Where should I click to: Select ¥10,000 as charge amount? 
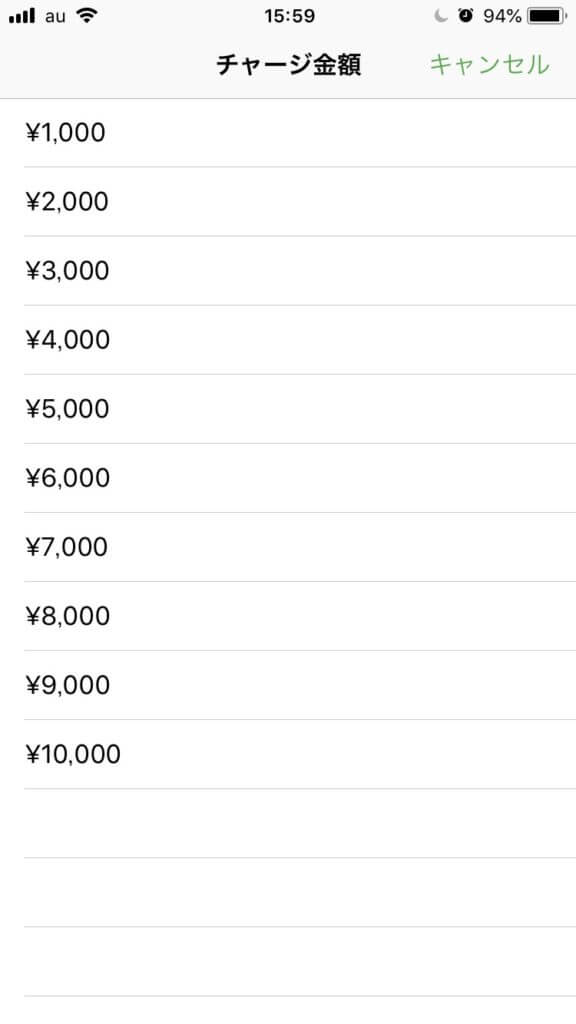288,754
